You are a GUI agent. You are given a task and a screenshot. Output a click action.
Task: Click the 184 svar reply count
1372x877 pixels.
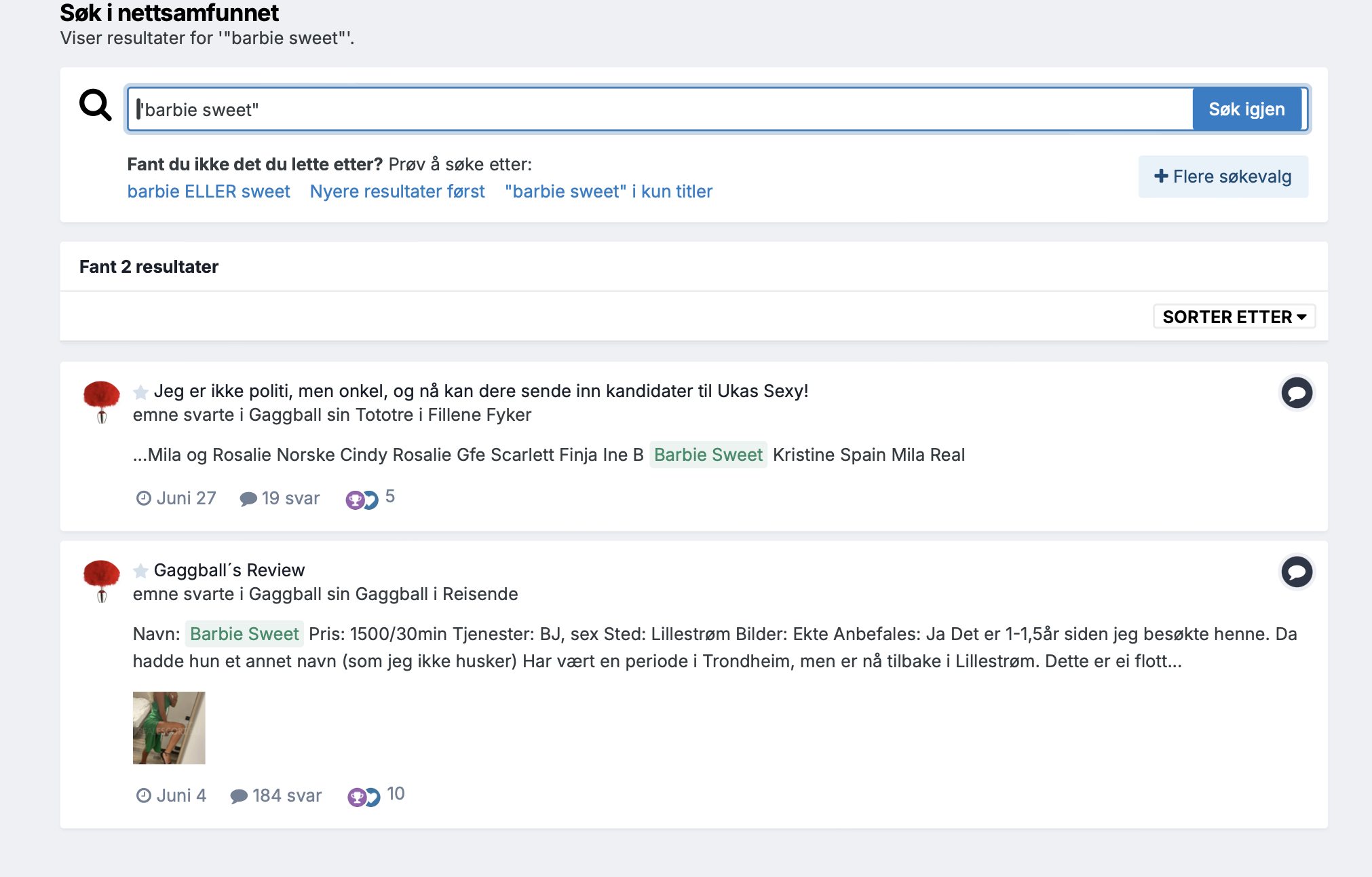[x=276, y=796]
